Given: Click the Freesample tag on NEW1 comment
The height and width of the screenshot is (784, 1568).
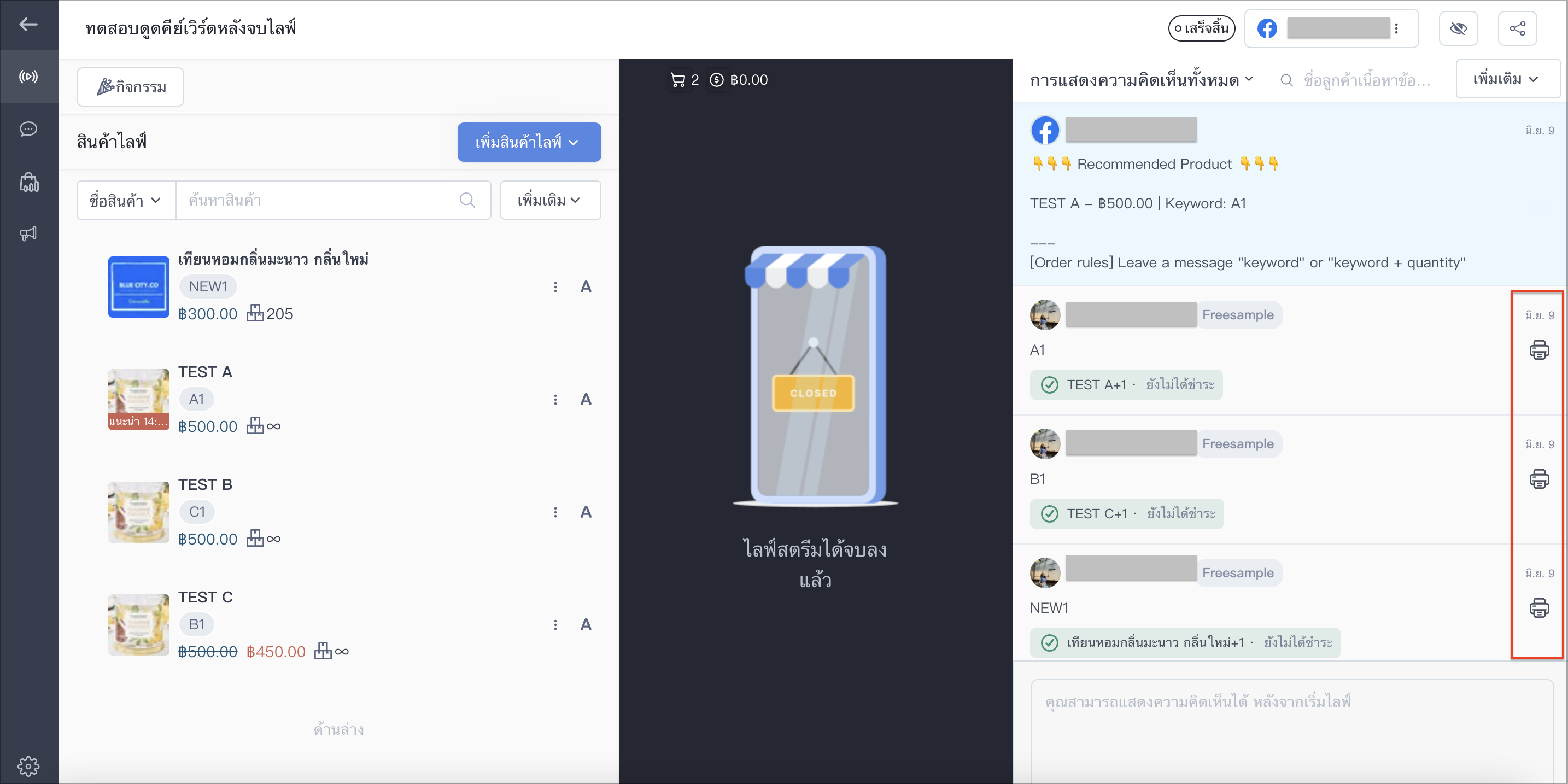Looking at the screenshot, I should coord(1238,573).
